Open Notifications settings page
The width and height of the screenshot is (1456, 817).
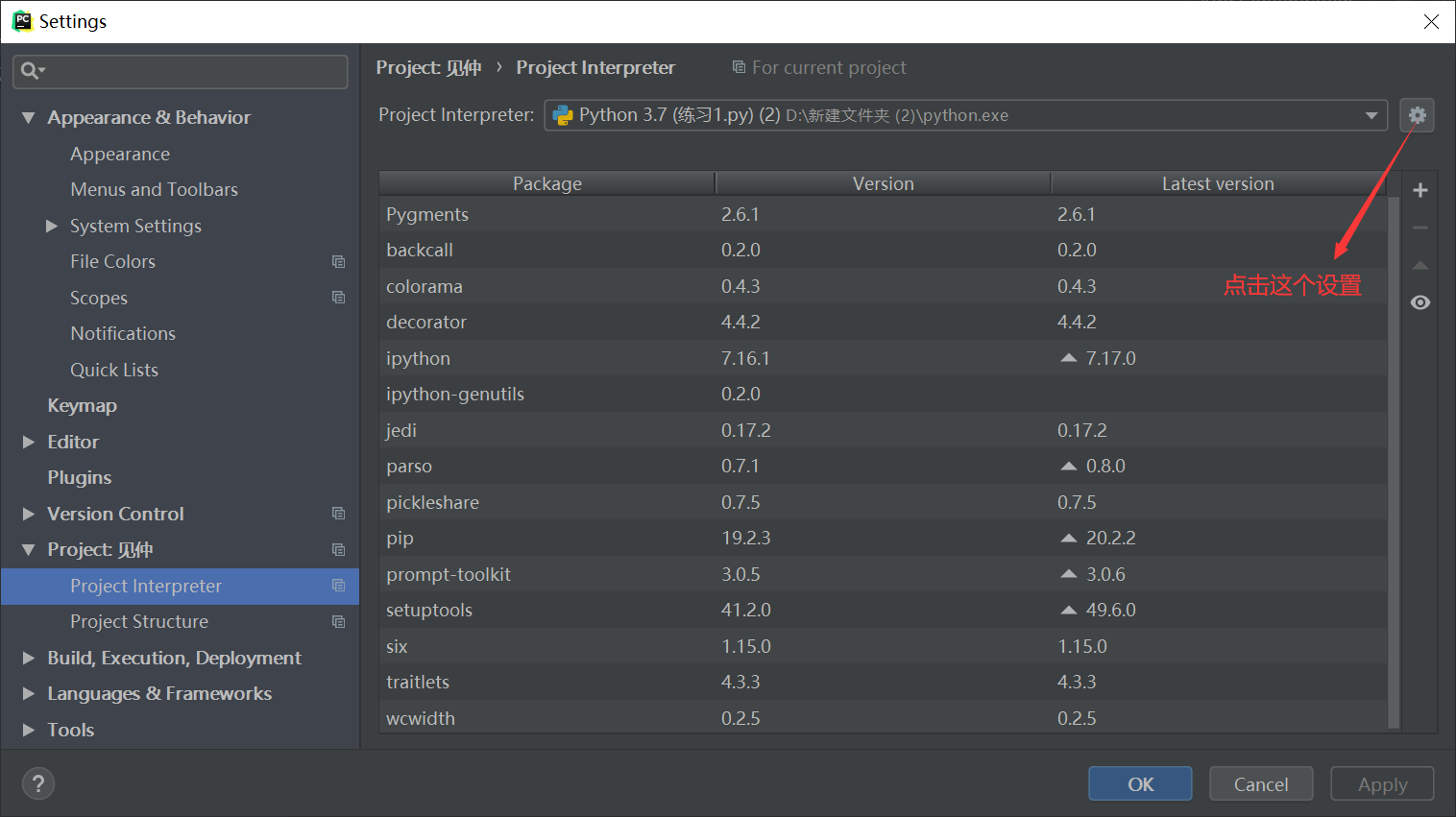click(x=123, y=333)
